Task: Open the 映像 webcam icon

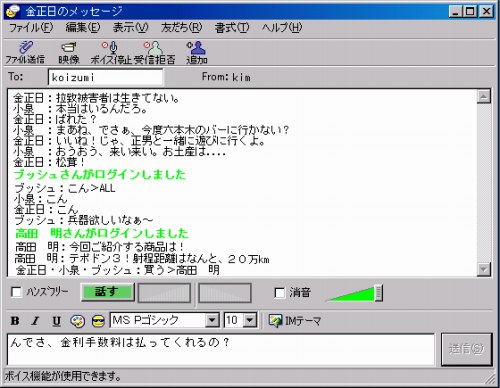Action: 69,47
